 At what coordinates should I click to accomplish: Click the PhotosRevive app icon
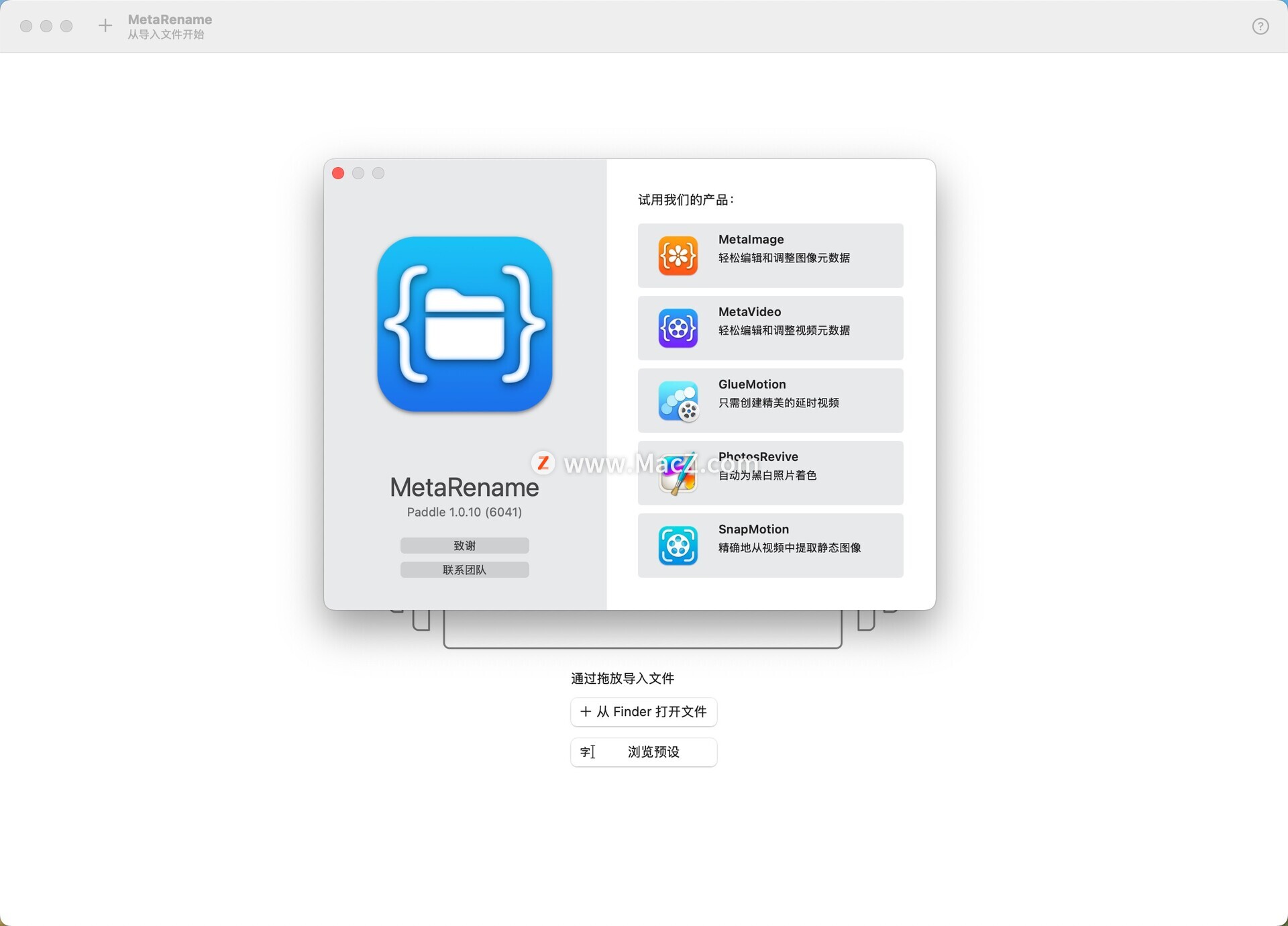coord(678,473)
